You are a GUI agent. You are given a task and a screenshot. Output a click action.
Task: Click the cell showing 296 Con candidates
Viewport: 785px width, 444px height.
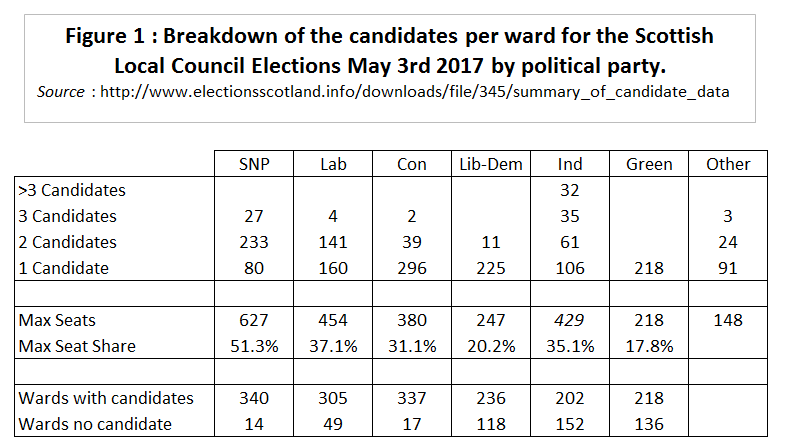(x=412, y=268)
